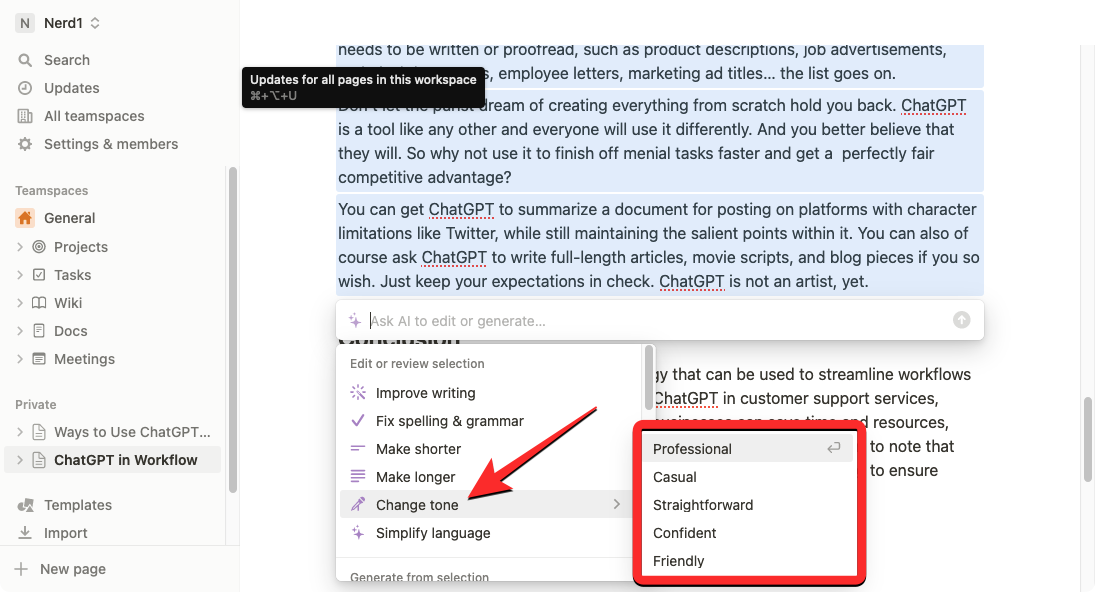Click the Search label in sidebar
Screen dimensions: 1095x592
click(x=67, y=60)
